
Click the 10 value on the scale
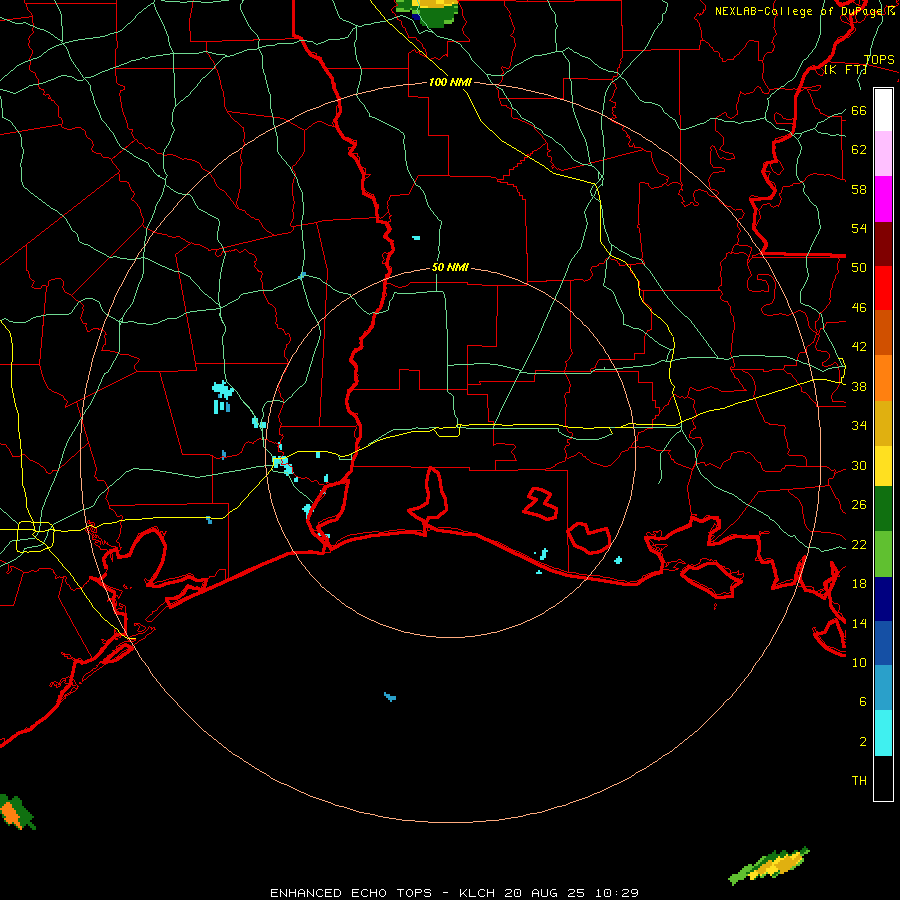(x=859, y=663)
